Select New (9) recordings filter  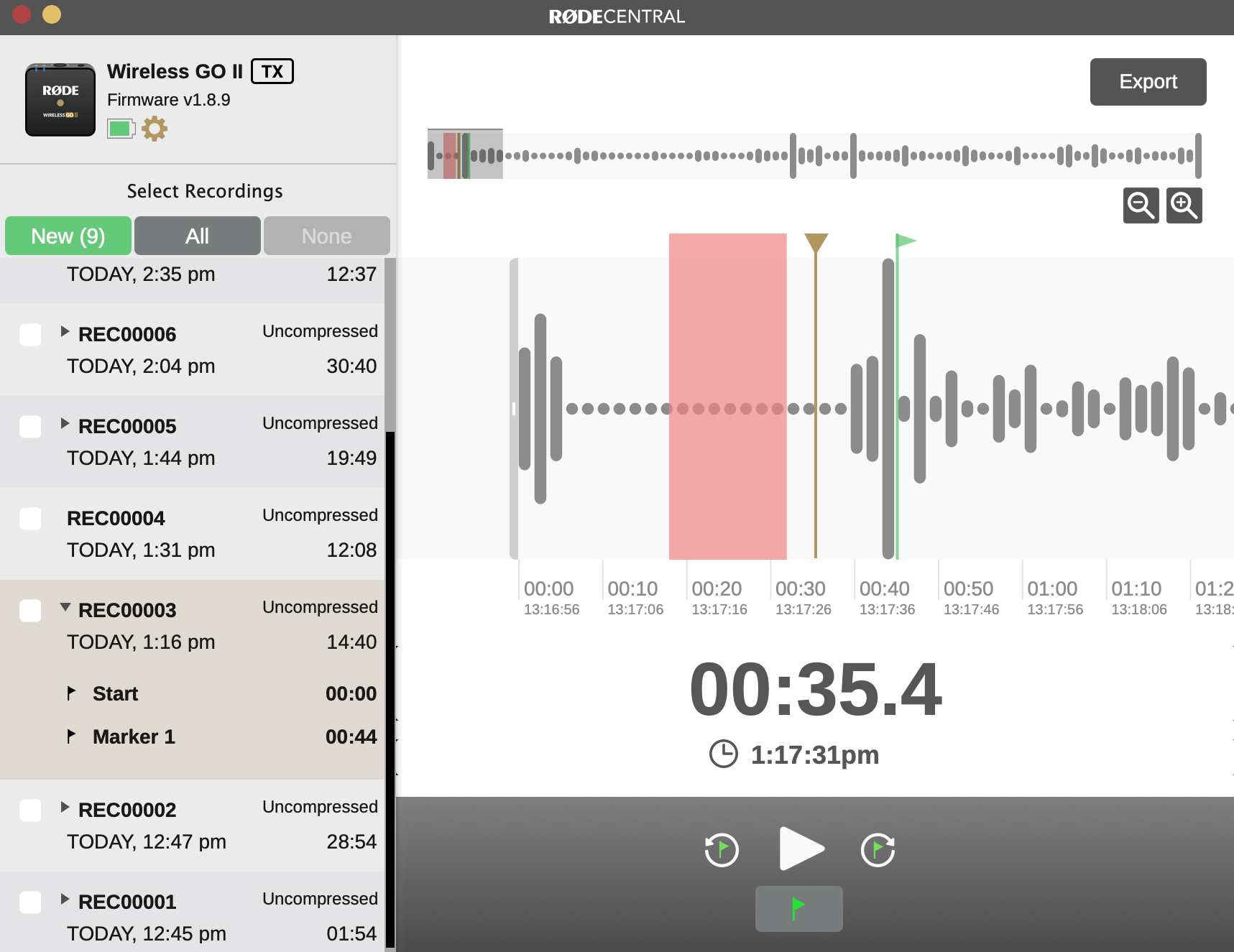click(68, 236)
